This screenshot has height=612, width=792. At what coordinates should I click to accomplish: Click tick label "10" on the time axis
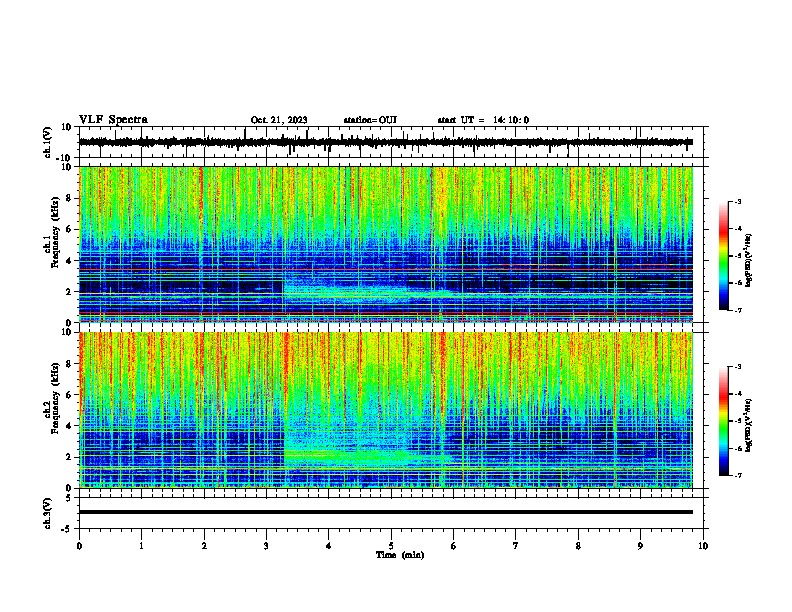click(703, 546)
